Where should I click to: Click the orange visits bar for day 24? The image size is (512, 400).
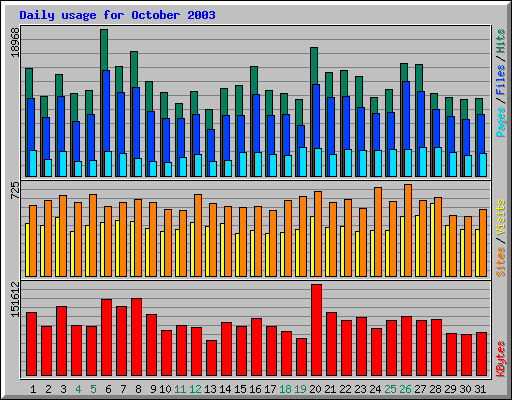pos(378,232)
